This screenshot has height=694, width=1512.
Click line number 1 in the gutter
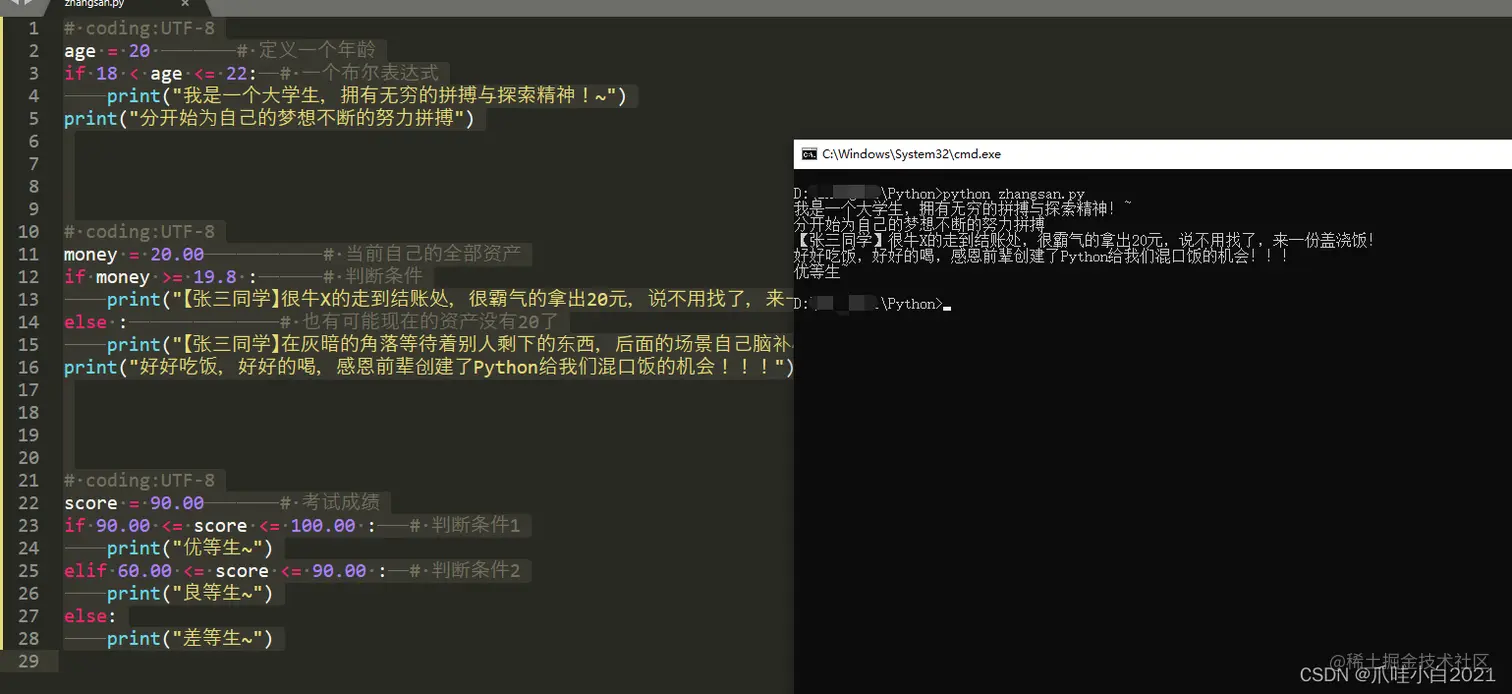tap(34, 28)
